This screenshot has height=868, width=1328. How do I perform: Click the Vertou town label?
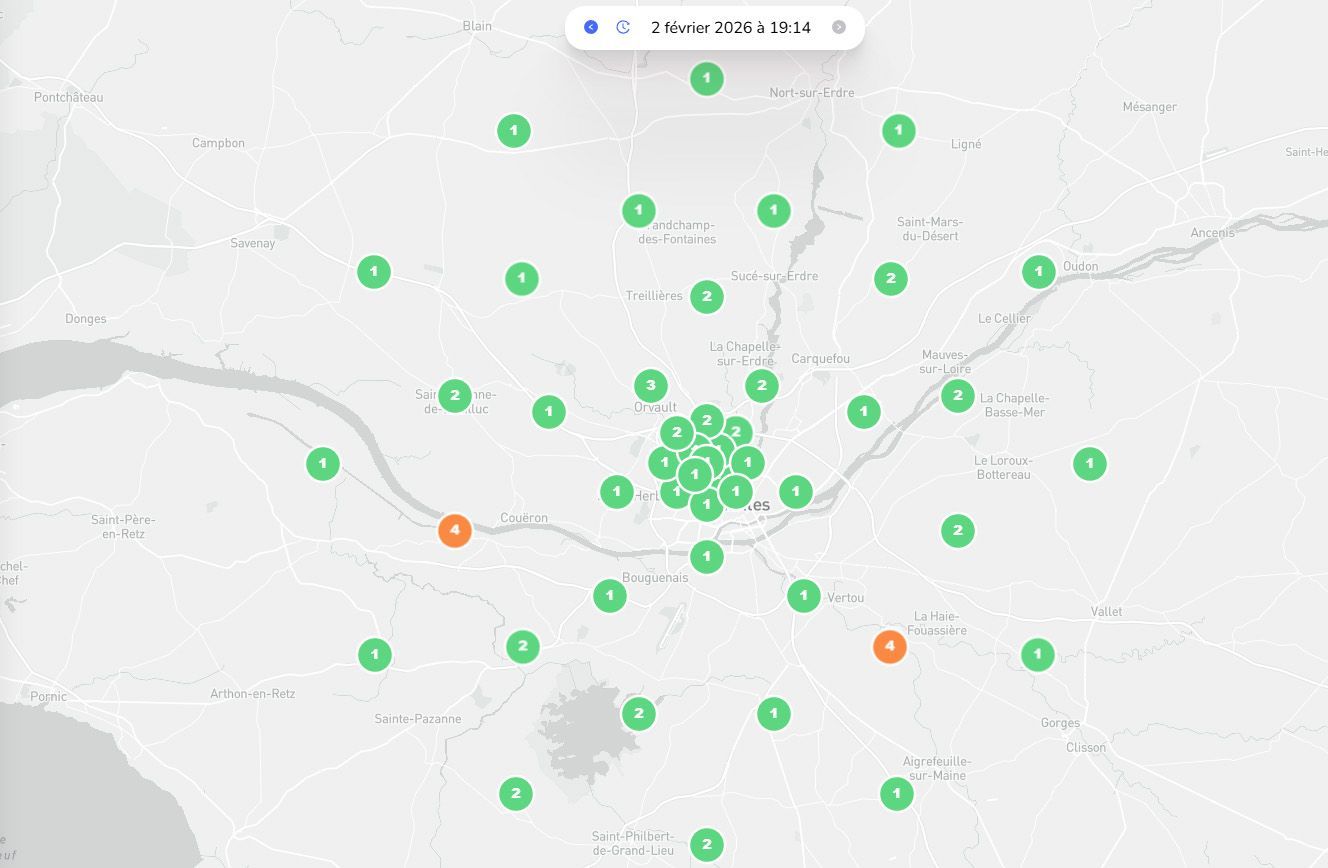[845, 598]
